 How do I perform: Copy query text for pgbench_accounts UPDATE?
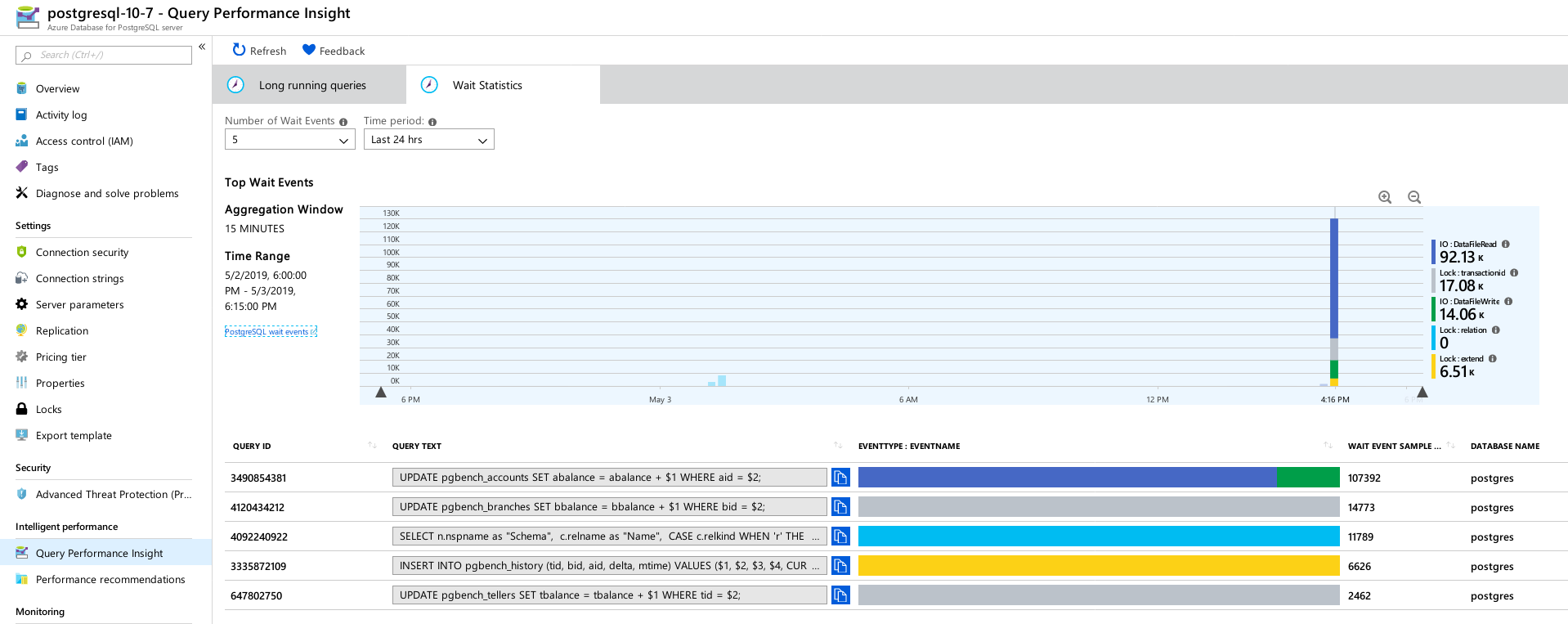point(840,477)
